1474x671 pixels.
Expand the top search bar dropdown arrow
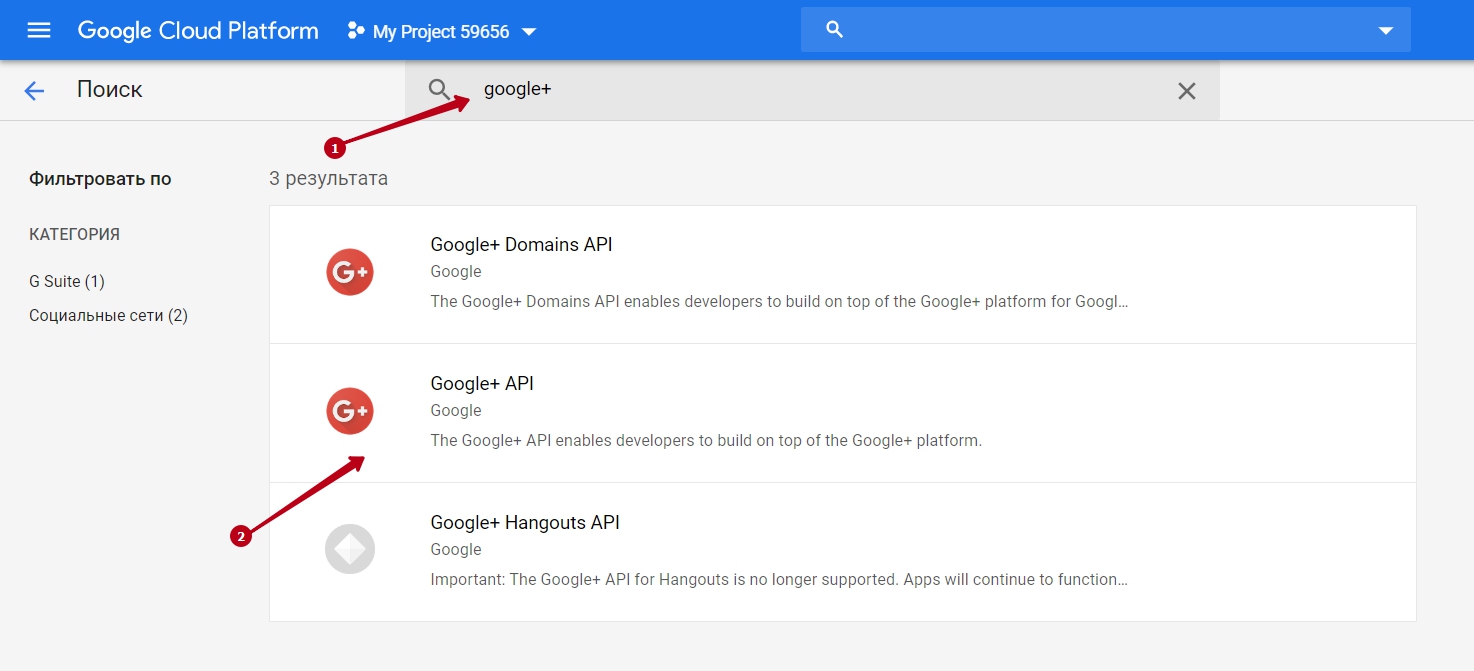click(x=1386, y=31)
